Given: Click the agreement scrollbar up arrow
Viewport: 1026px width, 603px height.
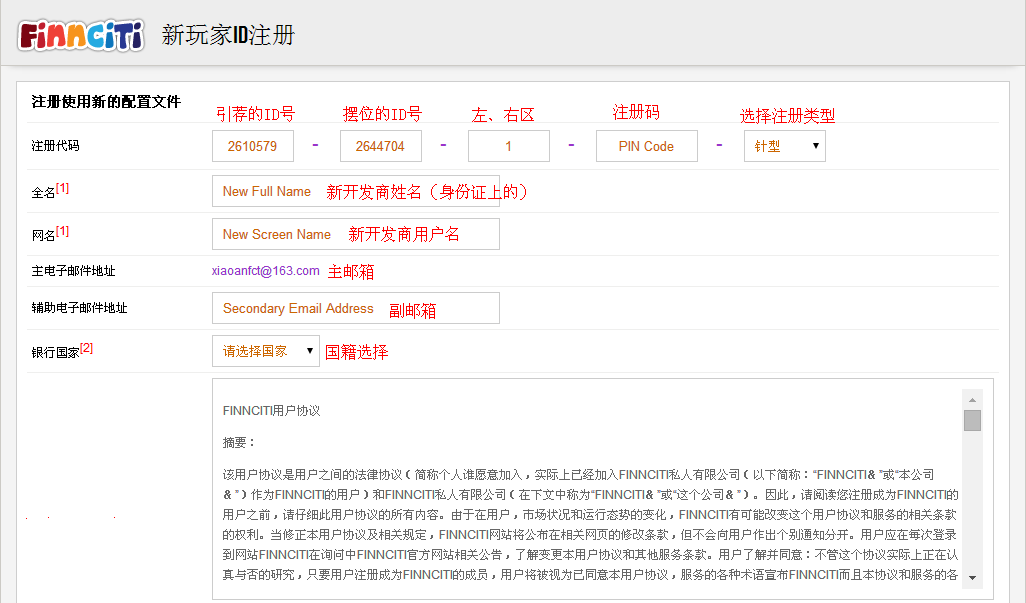Looking at the screenshot, I should click(x=972, y=400).
